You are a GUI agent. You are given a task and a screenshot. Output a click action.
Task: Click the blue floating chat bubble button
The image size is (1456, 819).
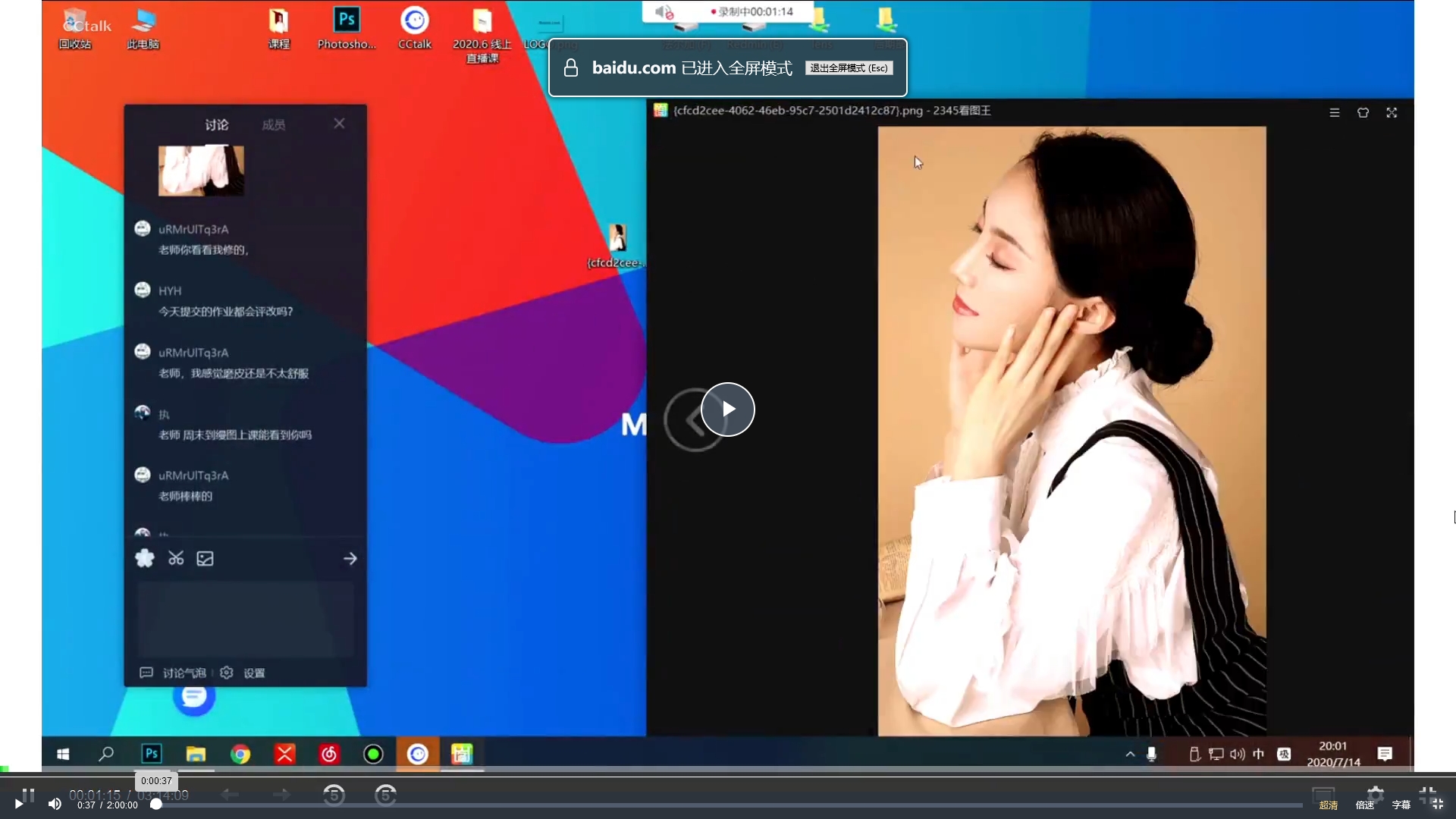coord(194,695)
